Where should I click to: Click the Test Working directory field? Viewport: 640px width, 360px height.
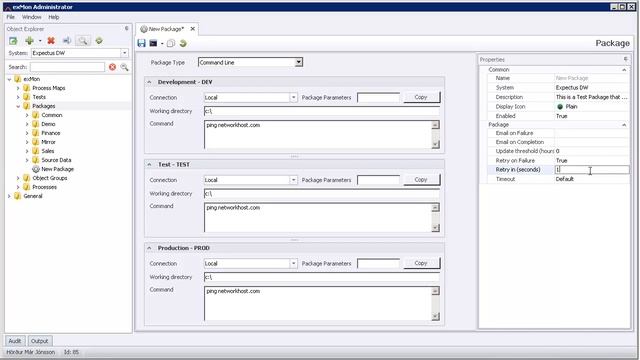click(322, 193)
